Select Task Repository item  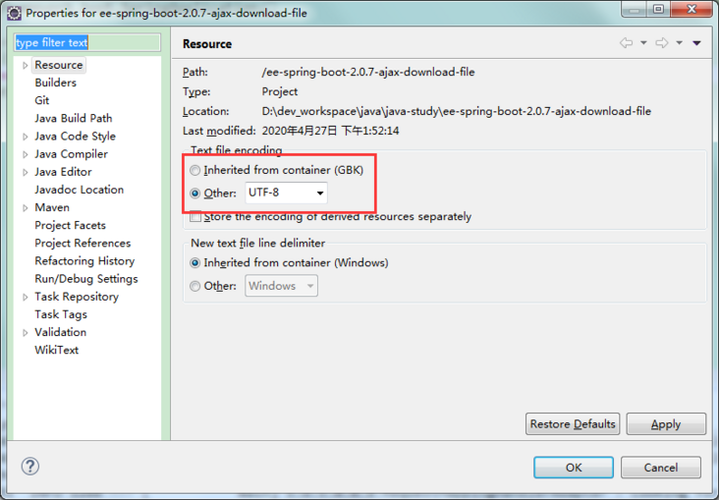point(77,297)
